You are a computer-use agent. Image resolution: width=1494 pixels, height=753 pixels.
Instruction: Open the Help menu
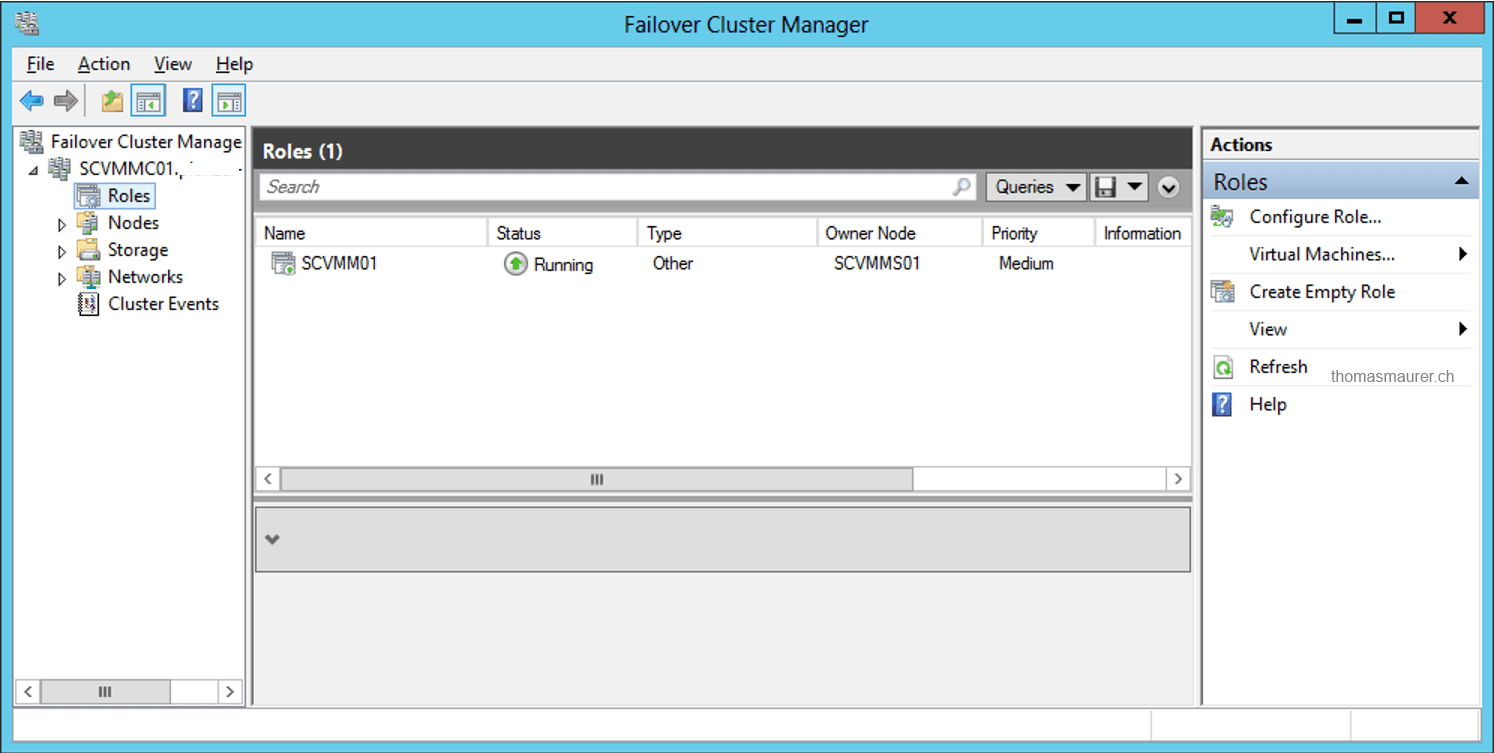[235, 64]
